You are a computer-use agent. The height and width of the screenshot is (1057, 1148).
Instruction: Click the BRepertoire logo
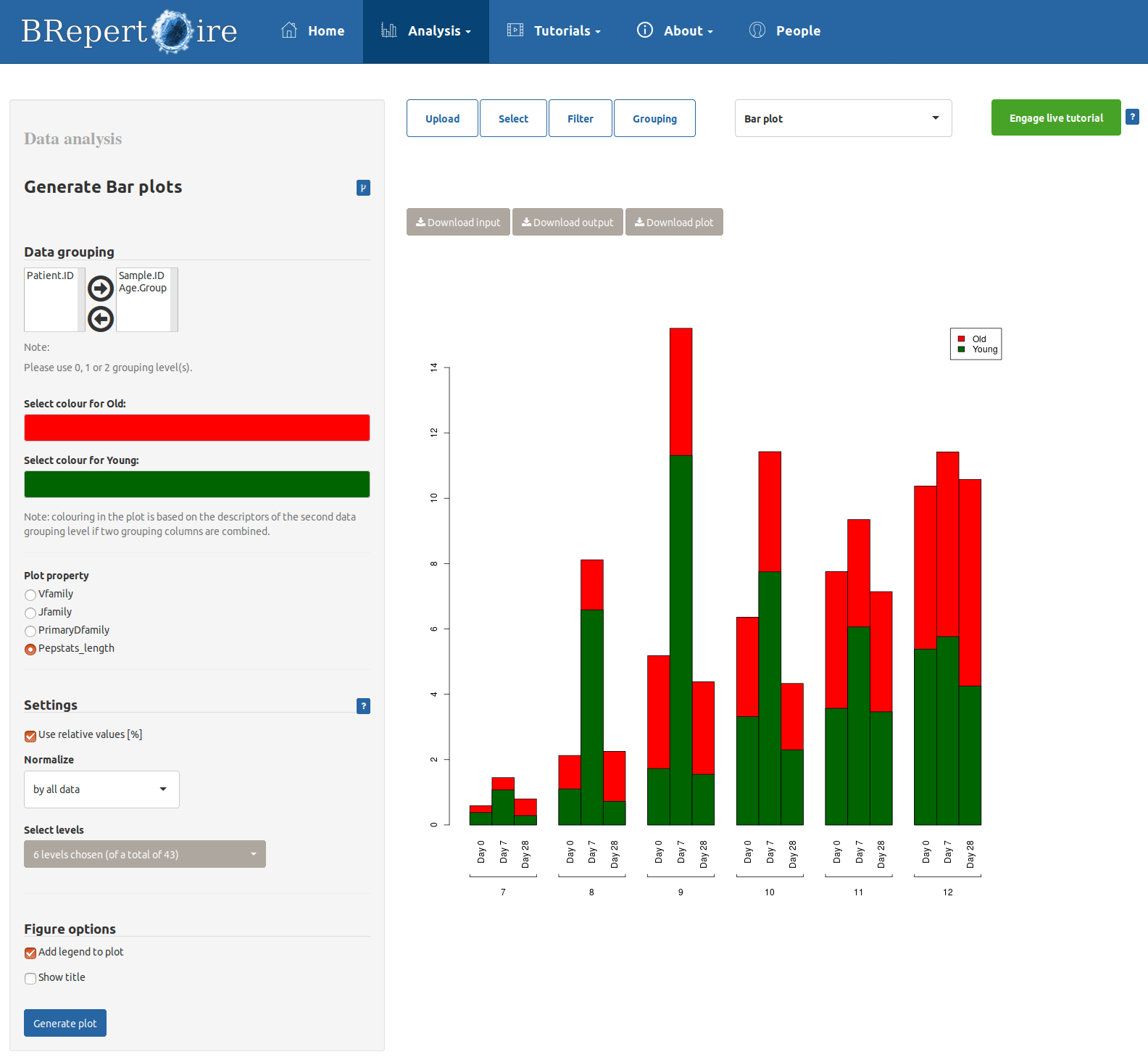(x=129, y=31)
